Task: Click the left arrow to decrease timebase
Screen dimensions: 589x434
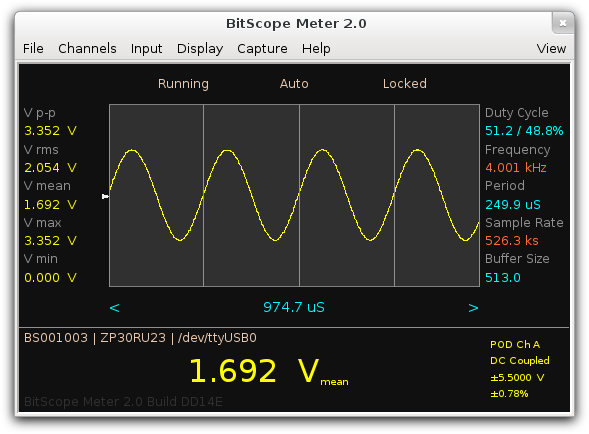Action: 115,308
